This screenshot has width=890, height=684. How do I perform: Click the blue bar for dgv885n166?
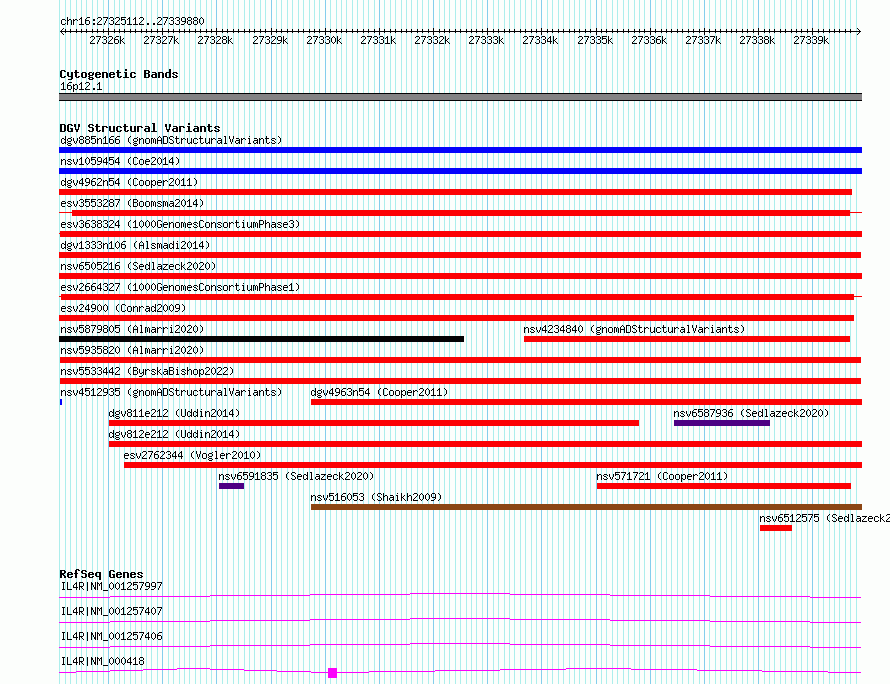click(x=460, y=150)
